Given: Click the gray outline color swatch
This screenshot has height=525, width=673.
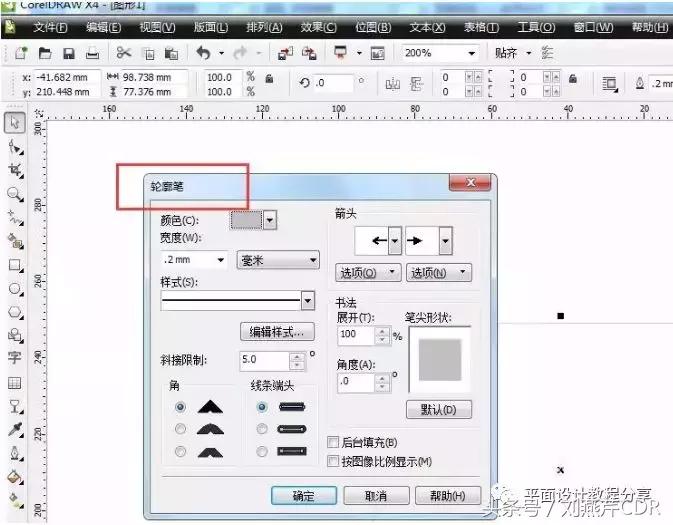Looking at the screenshot, I should (x=247, y=220).
